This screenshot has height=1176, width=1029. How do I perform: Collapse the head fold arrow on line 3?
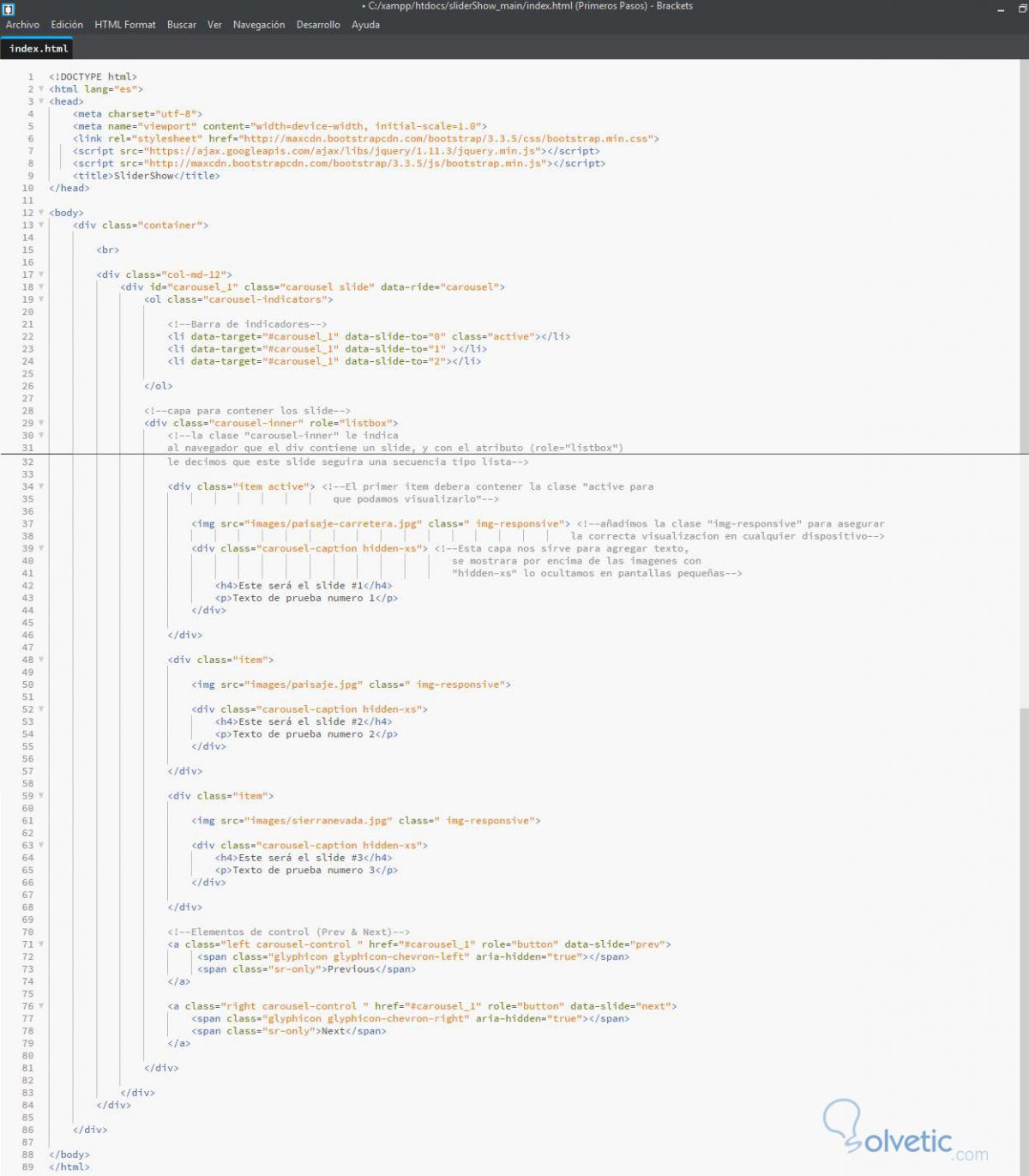click(x=41, y=101)
